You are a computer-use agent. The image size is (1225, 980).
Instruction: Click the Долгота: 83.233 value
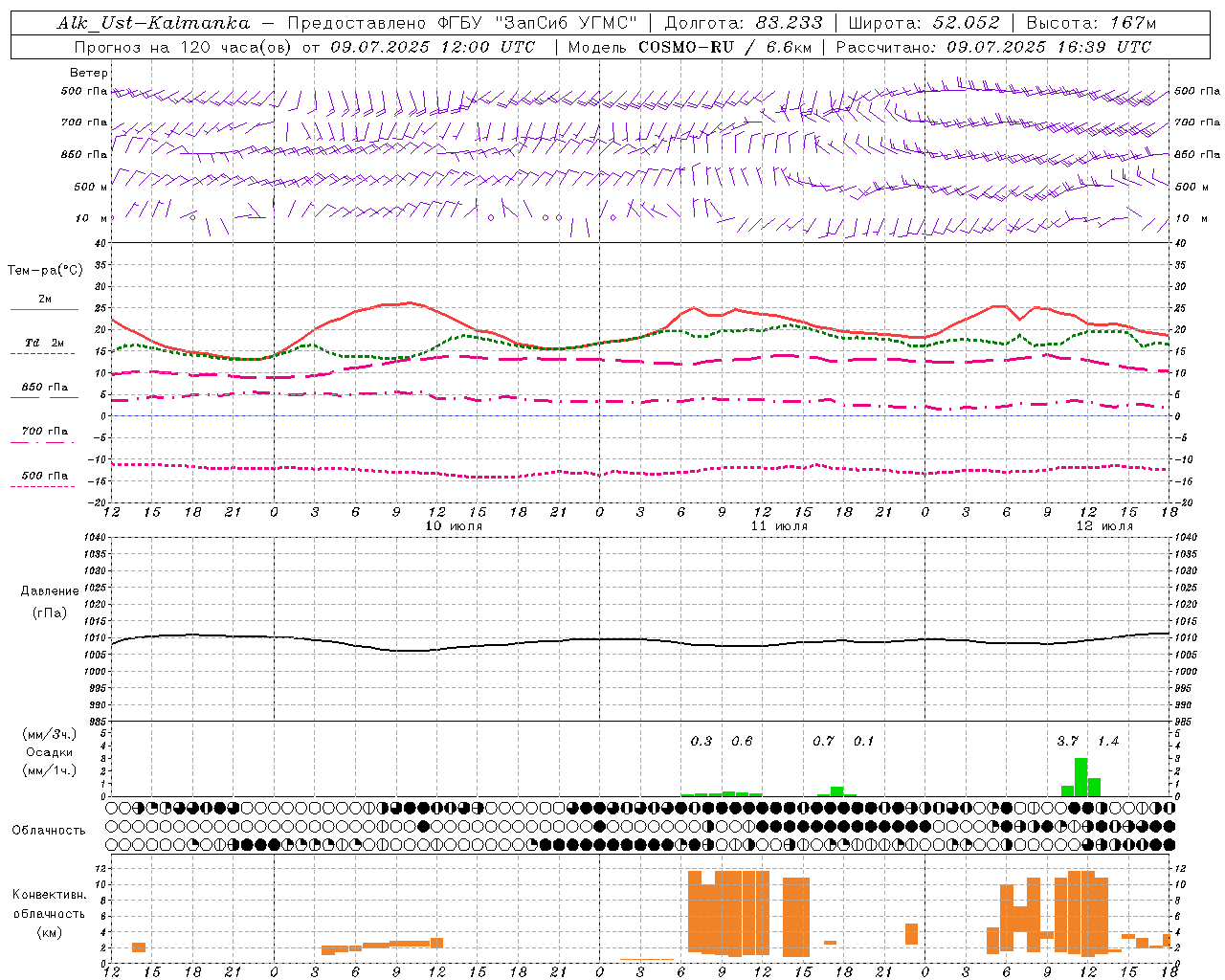[744, 23]
